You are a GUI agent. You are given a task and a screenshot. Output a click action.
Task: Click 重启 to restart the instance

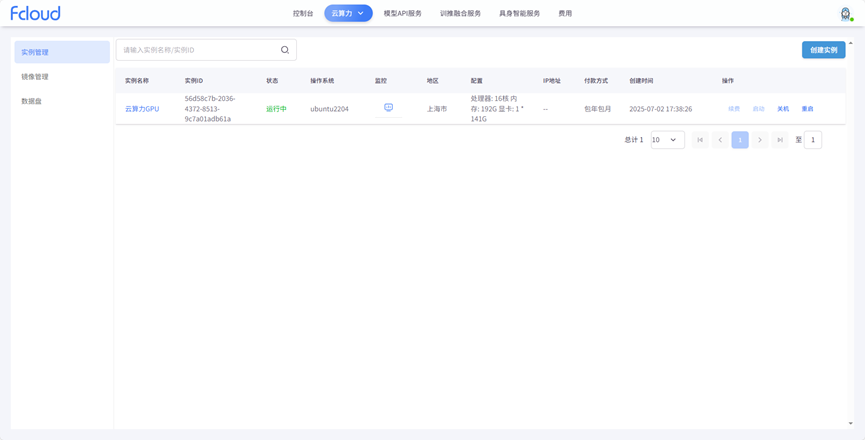coord(807,109)
